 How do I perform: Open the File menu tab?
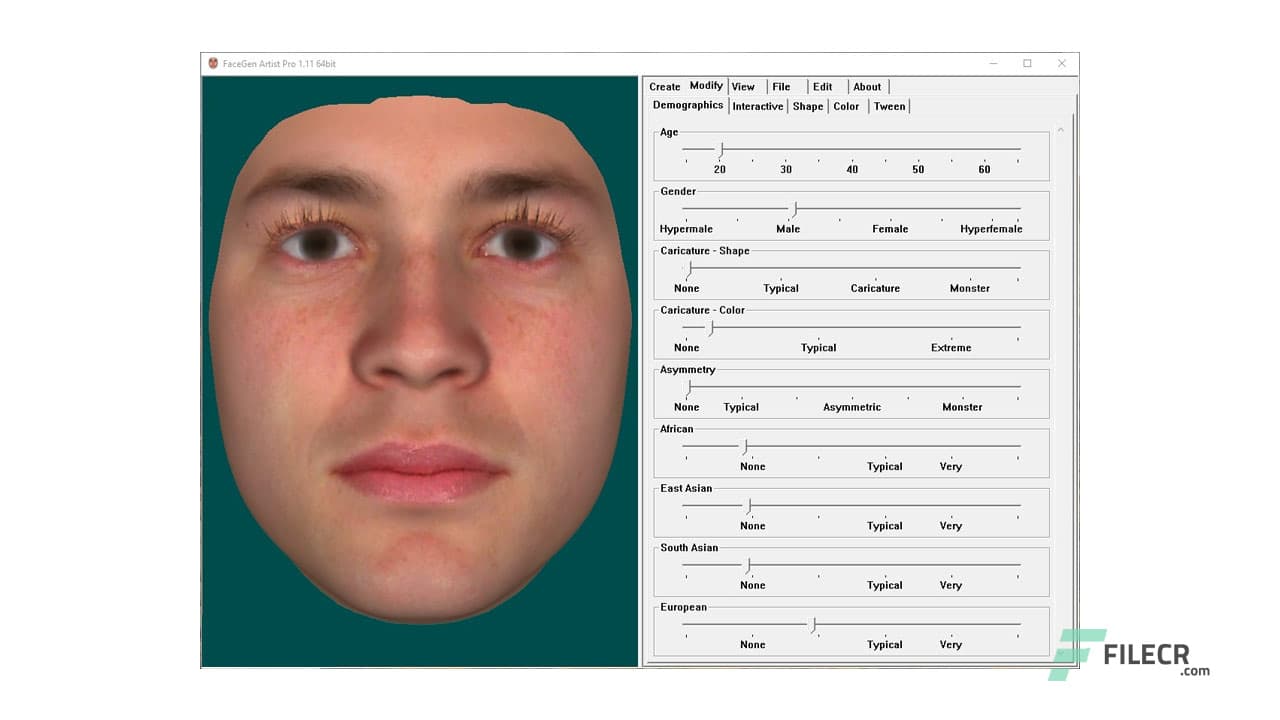[x=781, y=86]
